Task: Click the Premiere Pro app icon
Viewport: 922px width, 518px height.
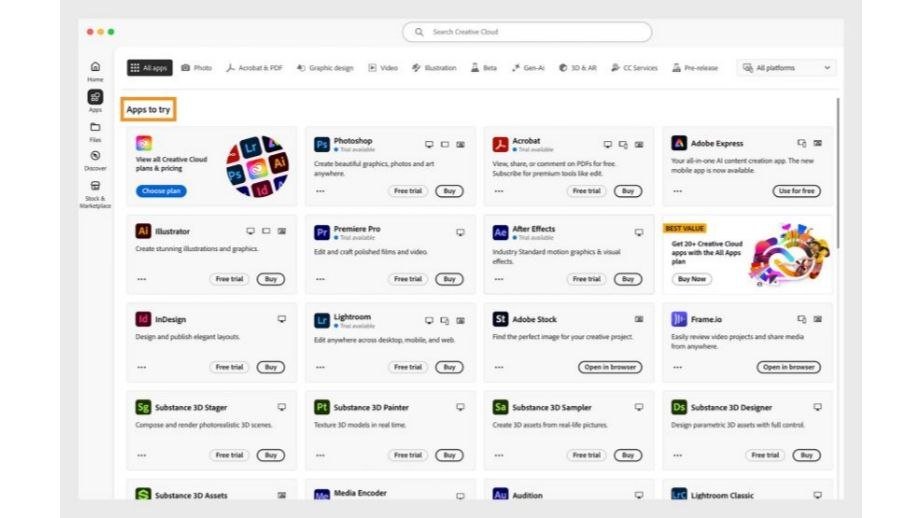Action: [322, 232]
